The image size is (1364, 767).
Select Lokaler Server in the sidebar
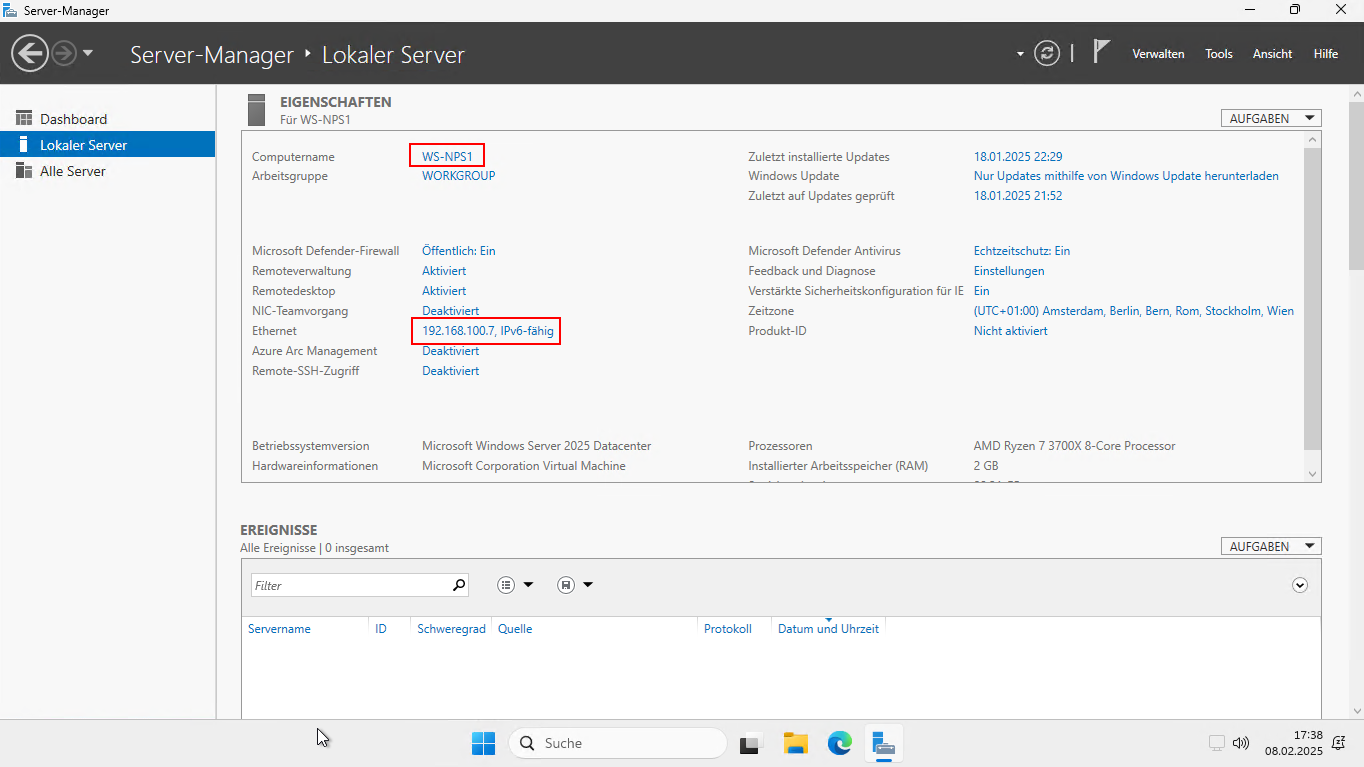pyautogui.click(x=107, y=145)
